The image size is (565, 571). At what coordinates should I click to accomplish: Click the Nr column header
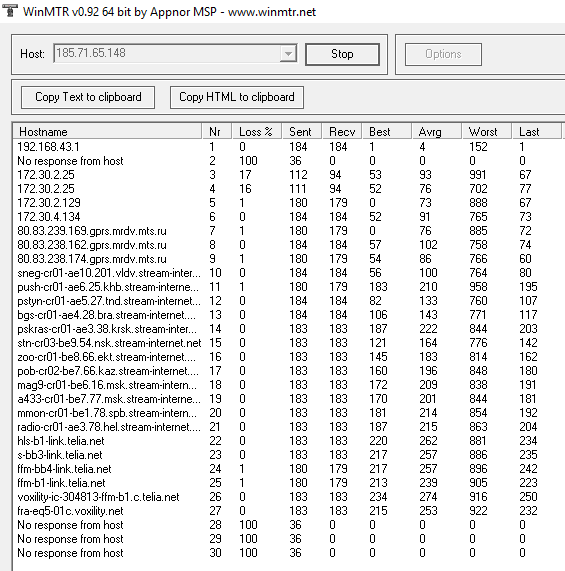click(217, 131)
